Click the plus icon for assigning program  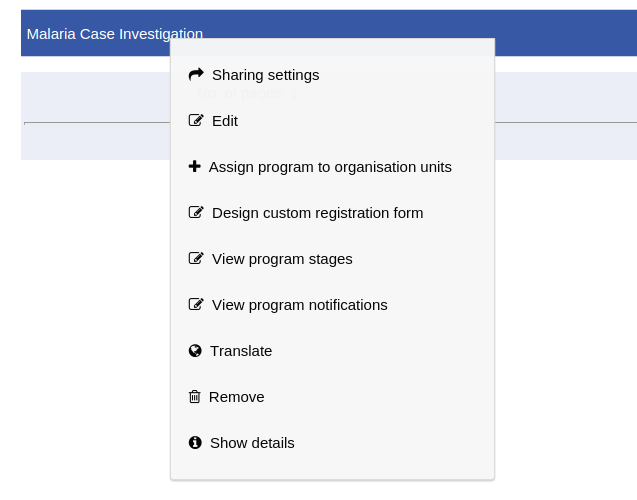194,166
